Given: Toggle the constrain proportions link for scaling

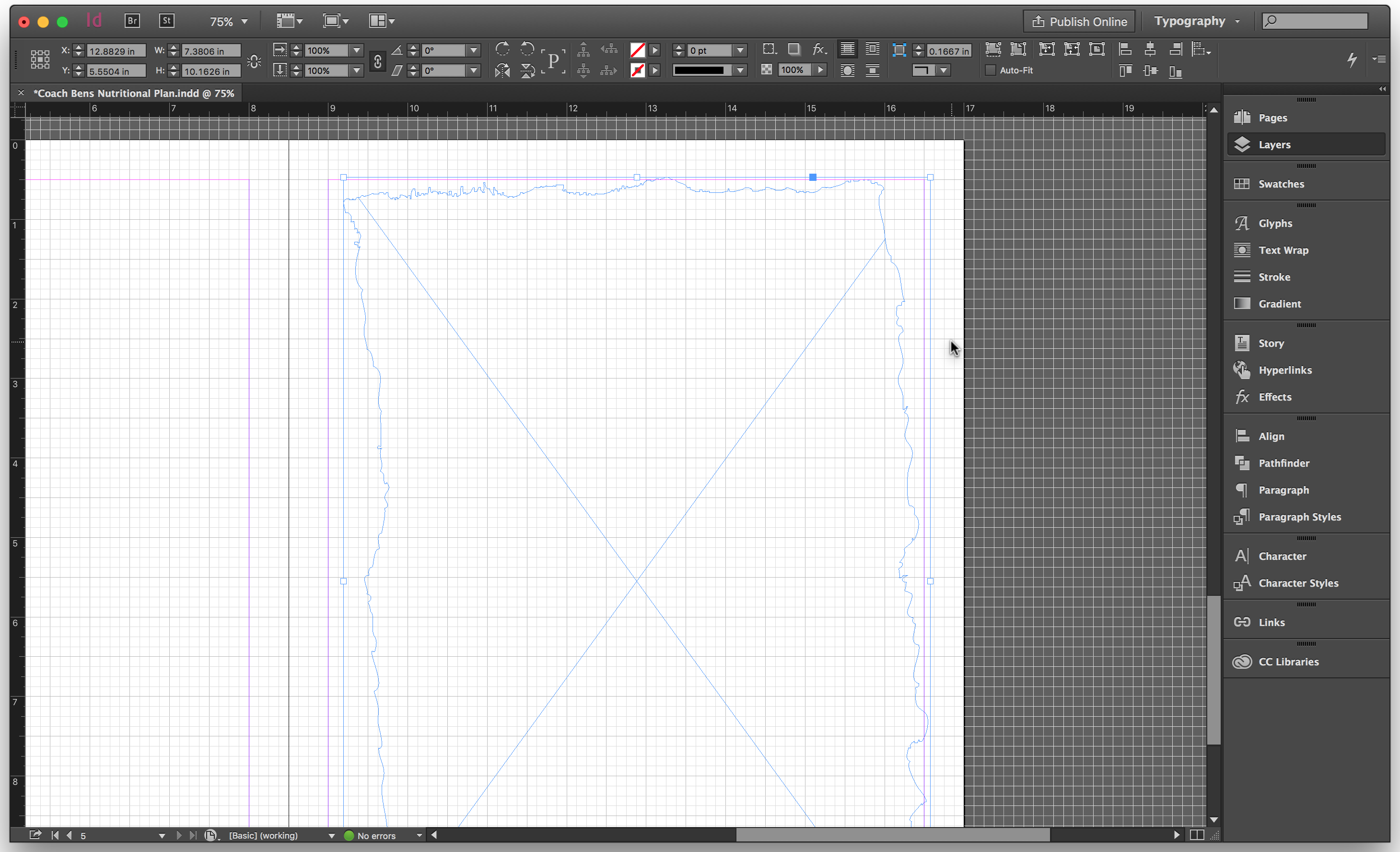Looking at the screenshot, I should (x=378, y=61).
